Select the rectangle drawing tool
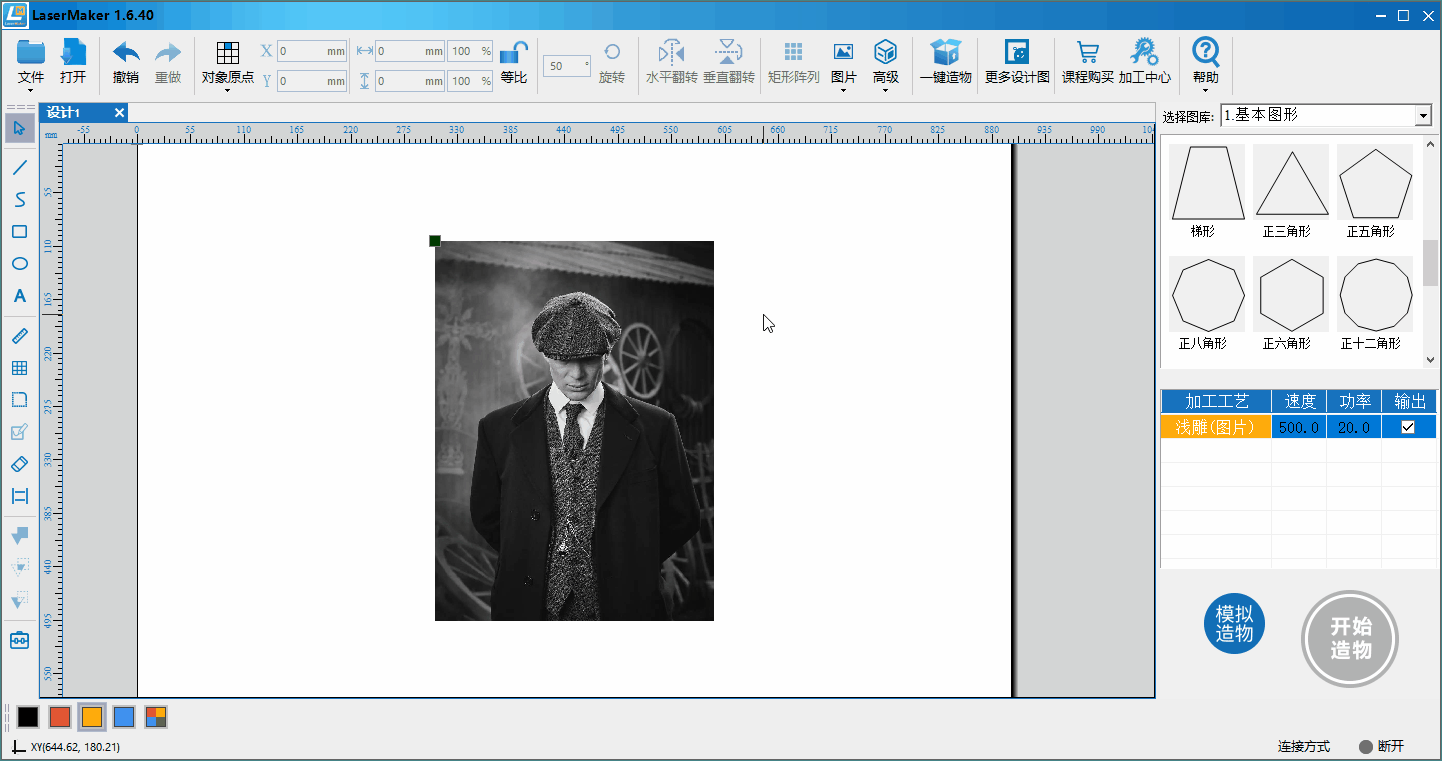Viewport: 1442px width, 761px height. [20, 232]
